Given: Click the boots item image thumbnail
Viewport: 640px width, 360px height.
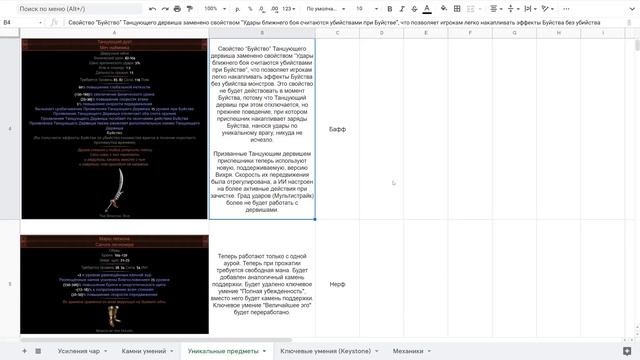Looking at the screenshot, I should tap(114, 284).
